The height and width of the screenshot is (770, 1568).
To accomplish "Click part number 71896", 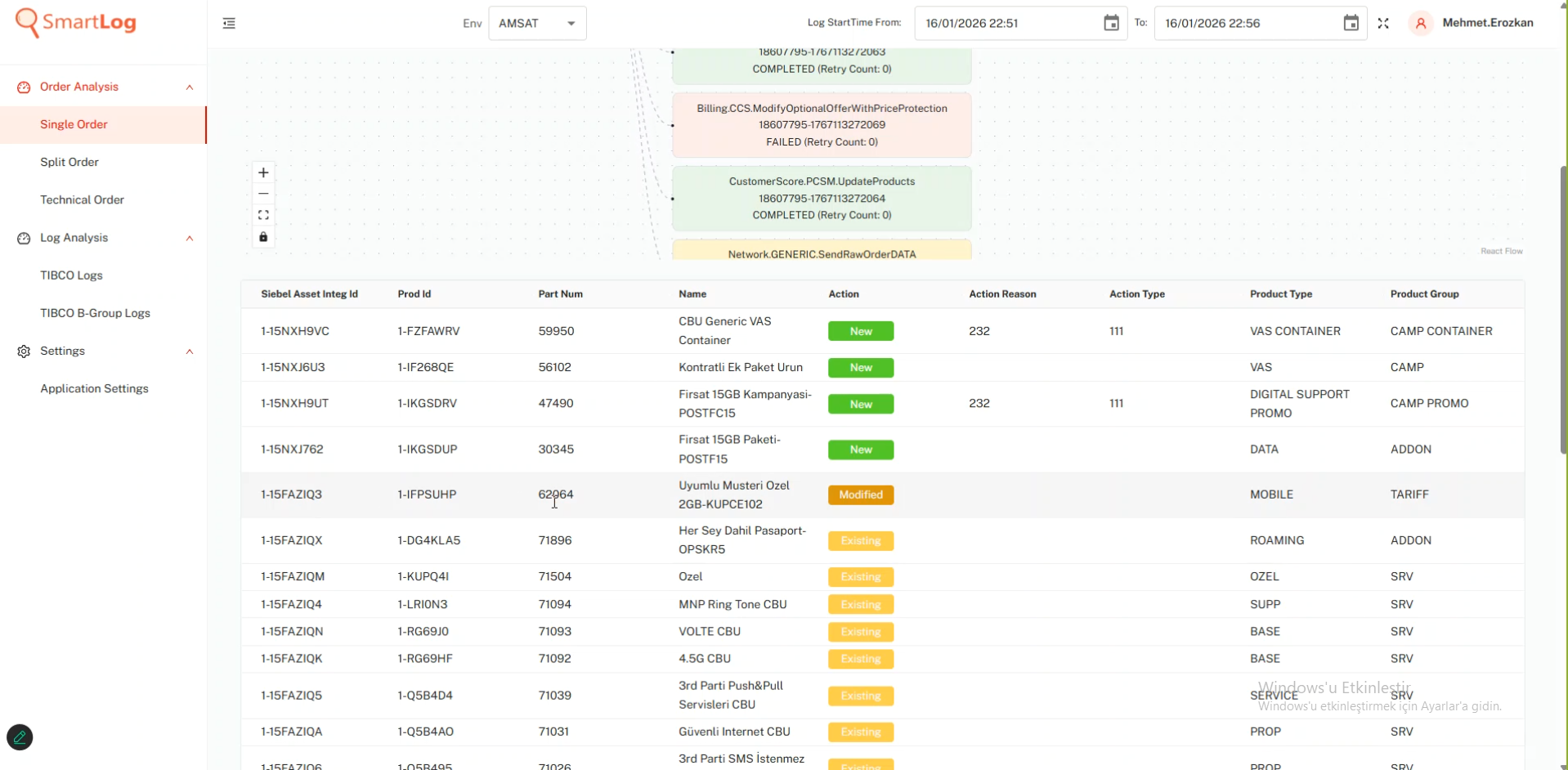I will coord(555,540).
